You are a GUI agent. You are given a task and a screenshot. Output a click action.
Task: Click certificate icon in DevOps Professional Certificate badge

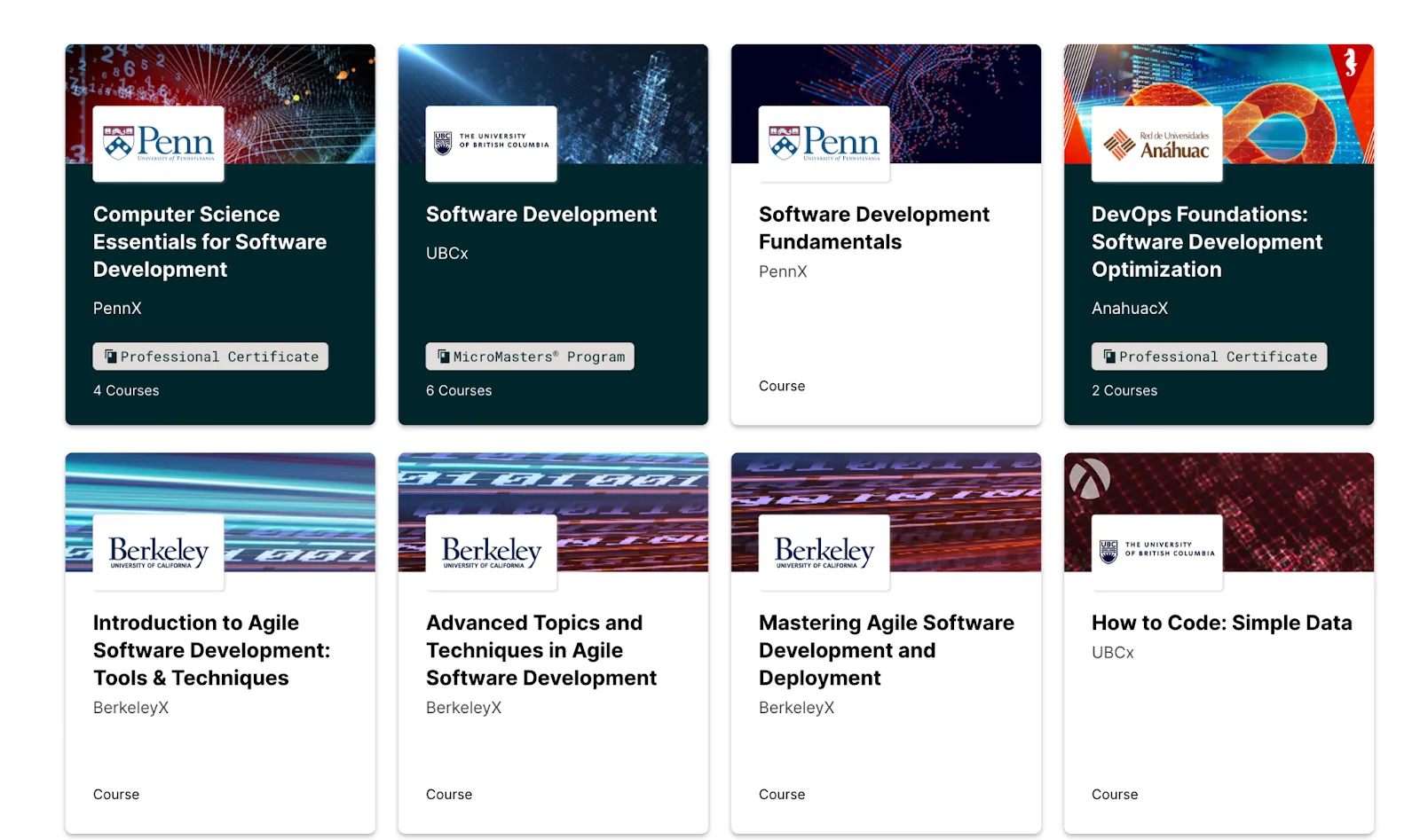point(1109,357)
